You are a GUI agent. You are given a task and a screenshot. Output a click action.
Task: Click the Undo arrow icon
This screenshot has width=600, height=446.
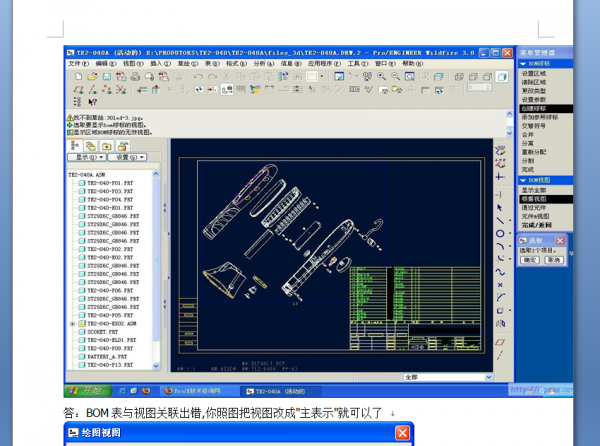tap(198, 77)
